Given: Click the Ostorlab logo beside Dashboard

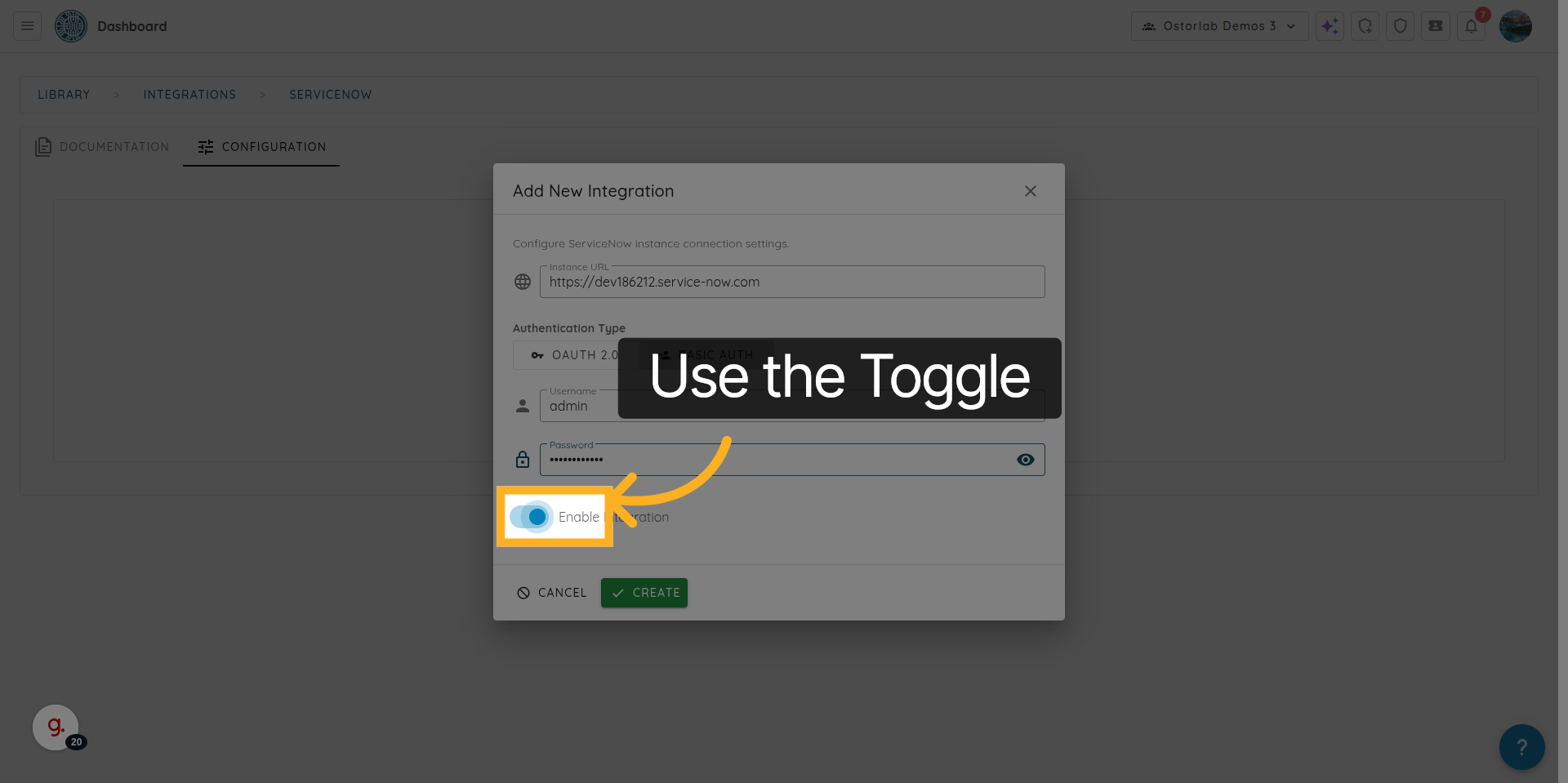Looking at the screenshot, I should (x=71, y=25).
